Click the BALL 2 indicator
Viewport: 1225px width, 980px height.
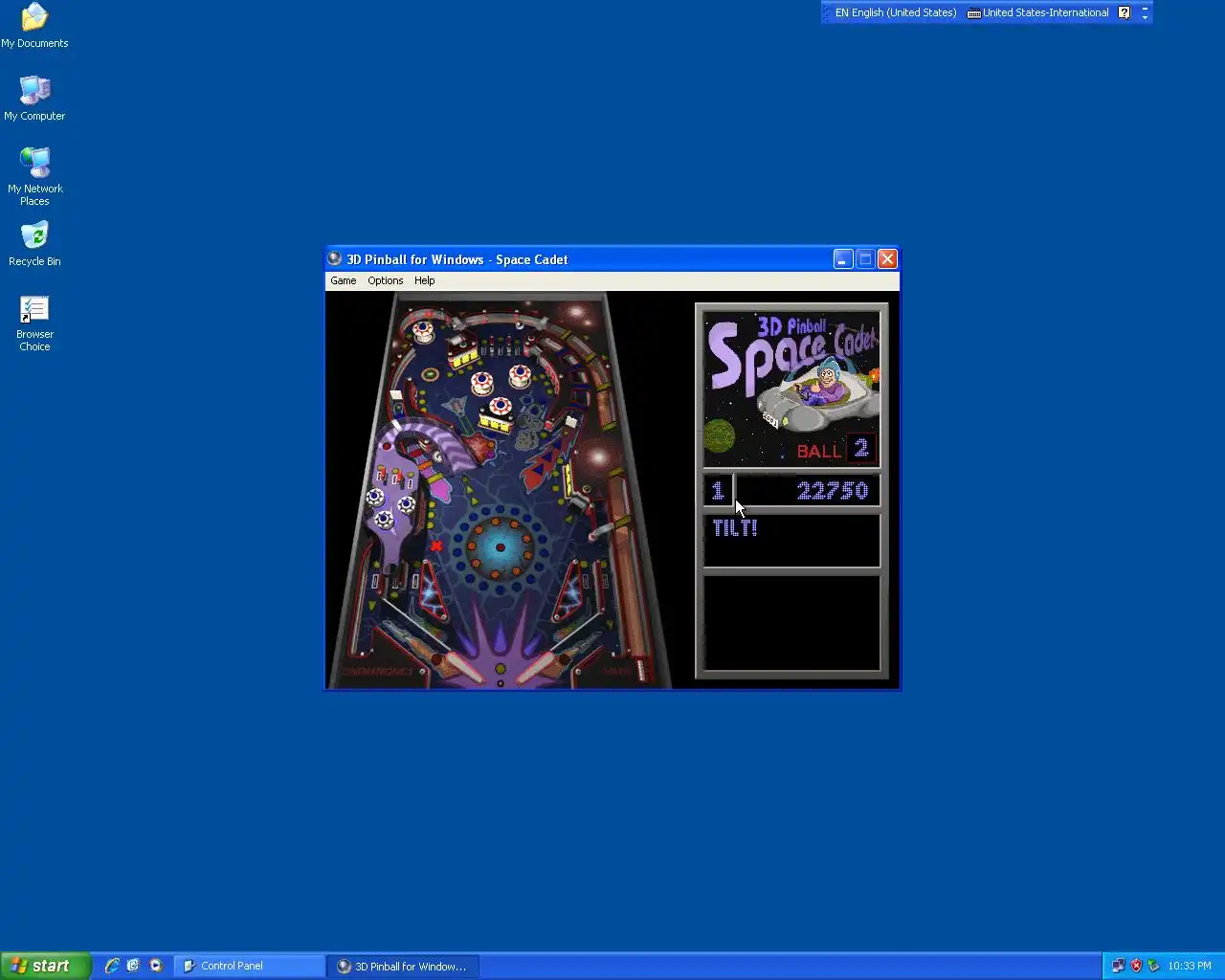(x=835, y=450)
